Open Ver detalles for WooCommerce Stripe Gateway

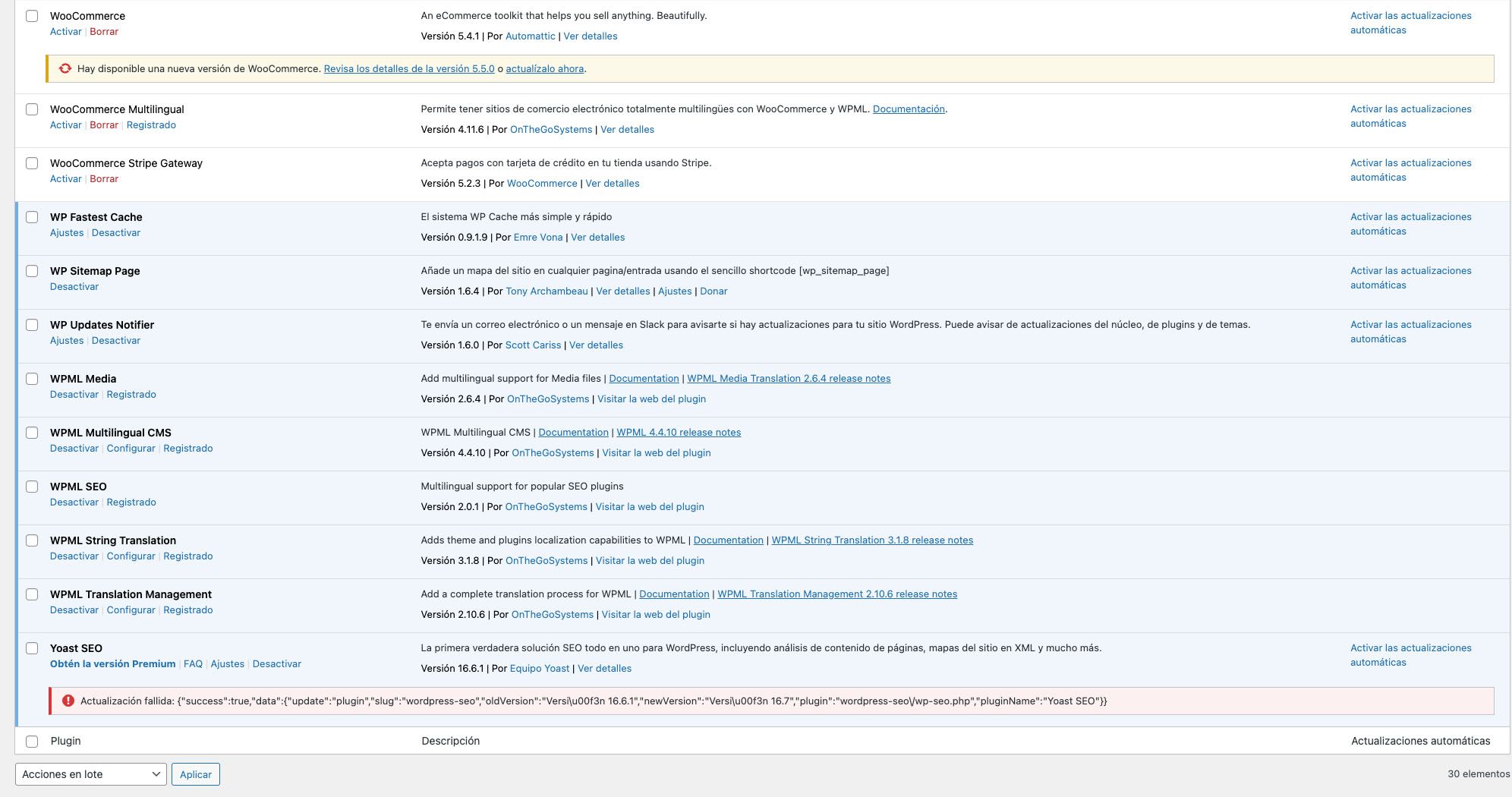[x=613, y=183]
